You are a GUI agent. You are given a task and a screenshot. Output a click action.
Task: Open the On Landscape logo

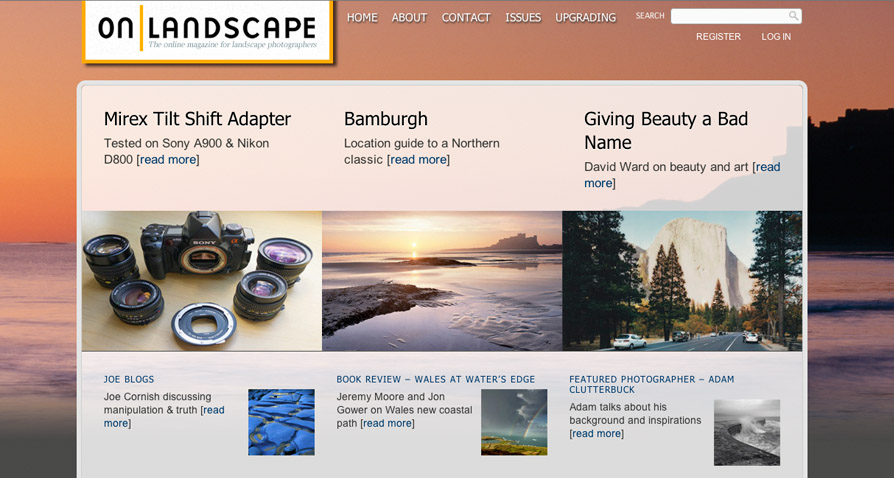(x=208, y=31)
